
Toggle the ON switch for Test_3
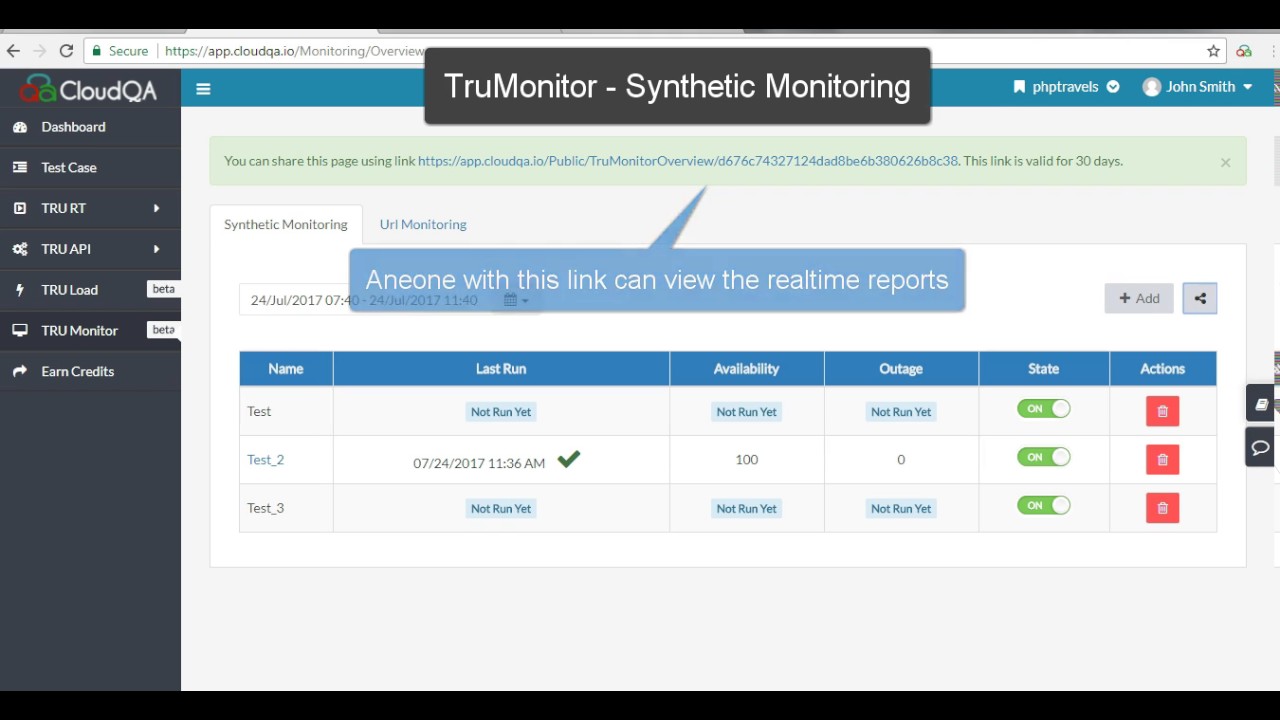point(1044,505)
